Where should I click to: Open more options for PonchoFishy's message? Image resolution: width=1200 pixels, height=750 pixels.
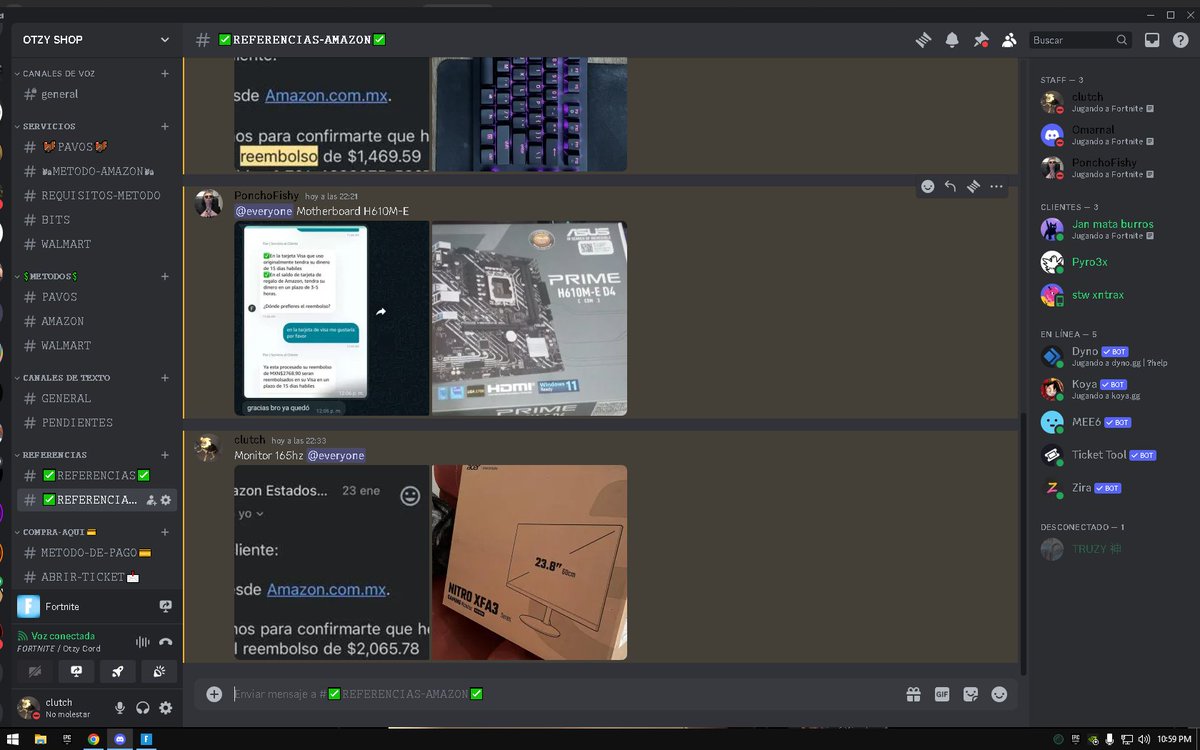(996, 187)
